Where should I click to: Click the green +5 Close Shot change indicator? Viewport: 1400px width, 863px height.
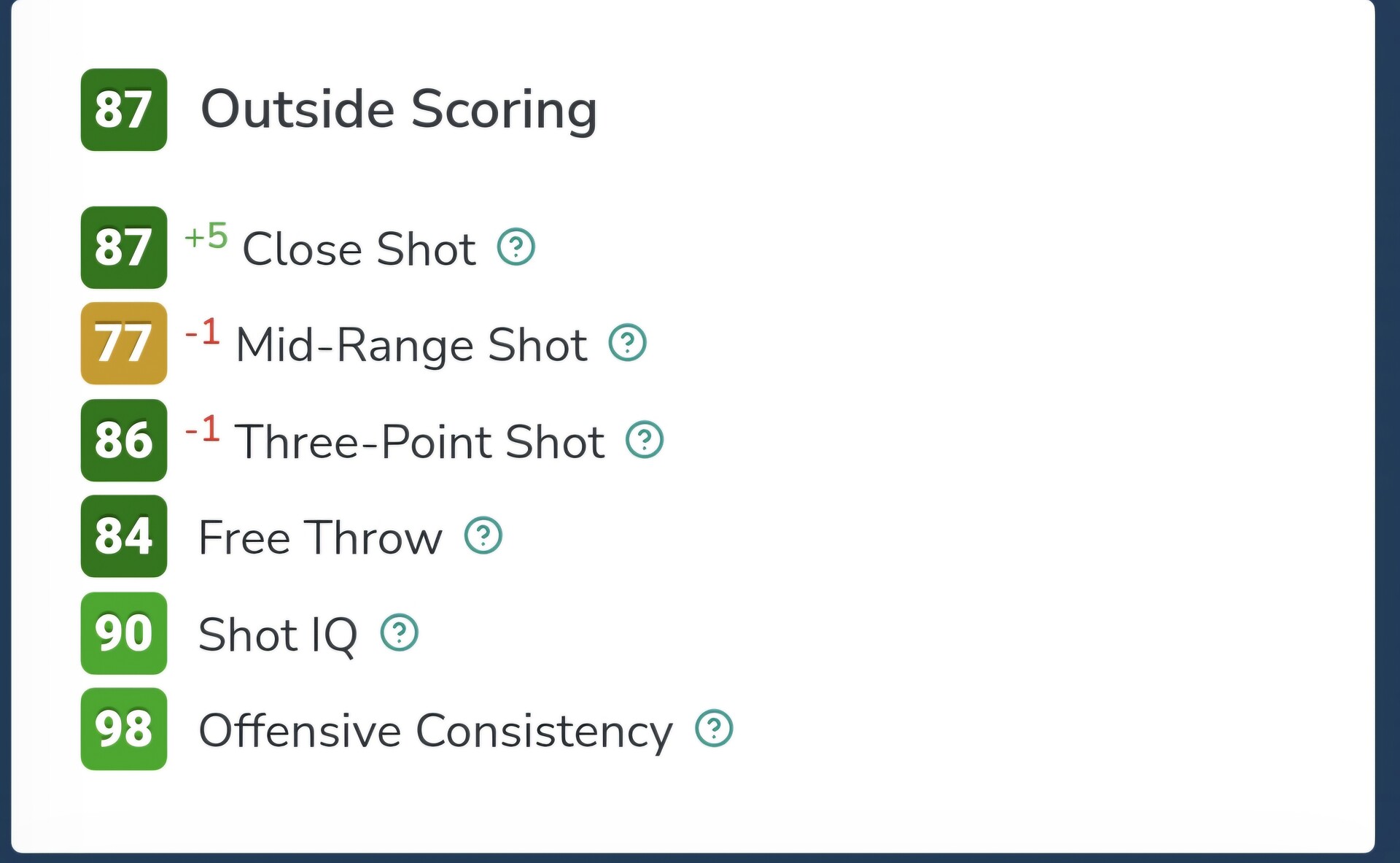206,236
